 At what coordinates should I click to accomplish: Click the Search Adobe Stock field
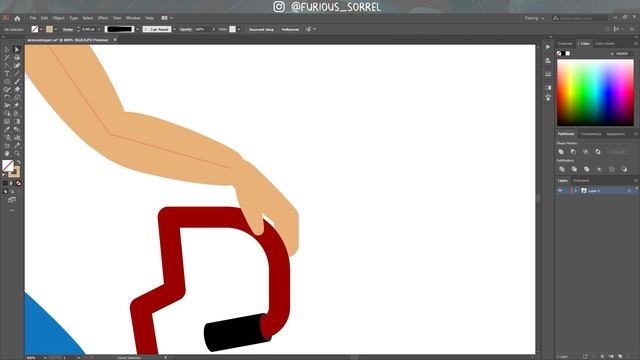580,18
